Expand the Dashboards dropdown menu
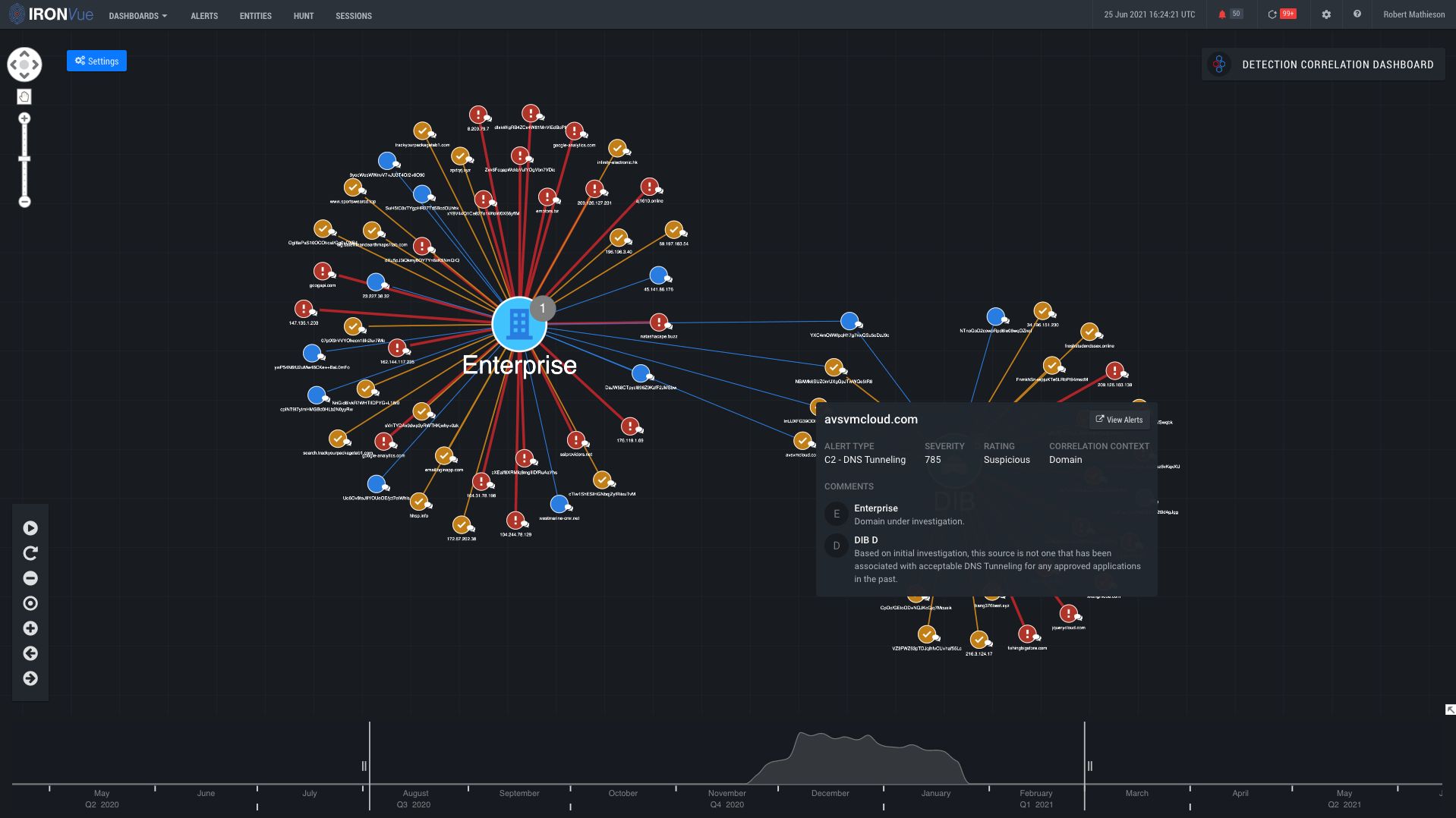Viewport: 1456px width, 818px height. 137,16
